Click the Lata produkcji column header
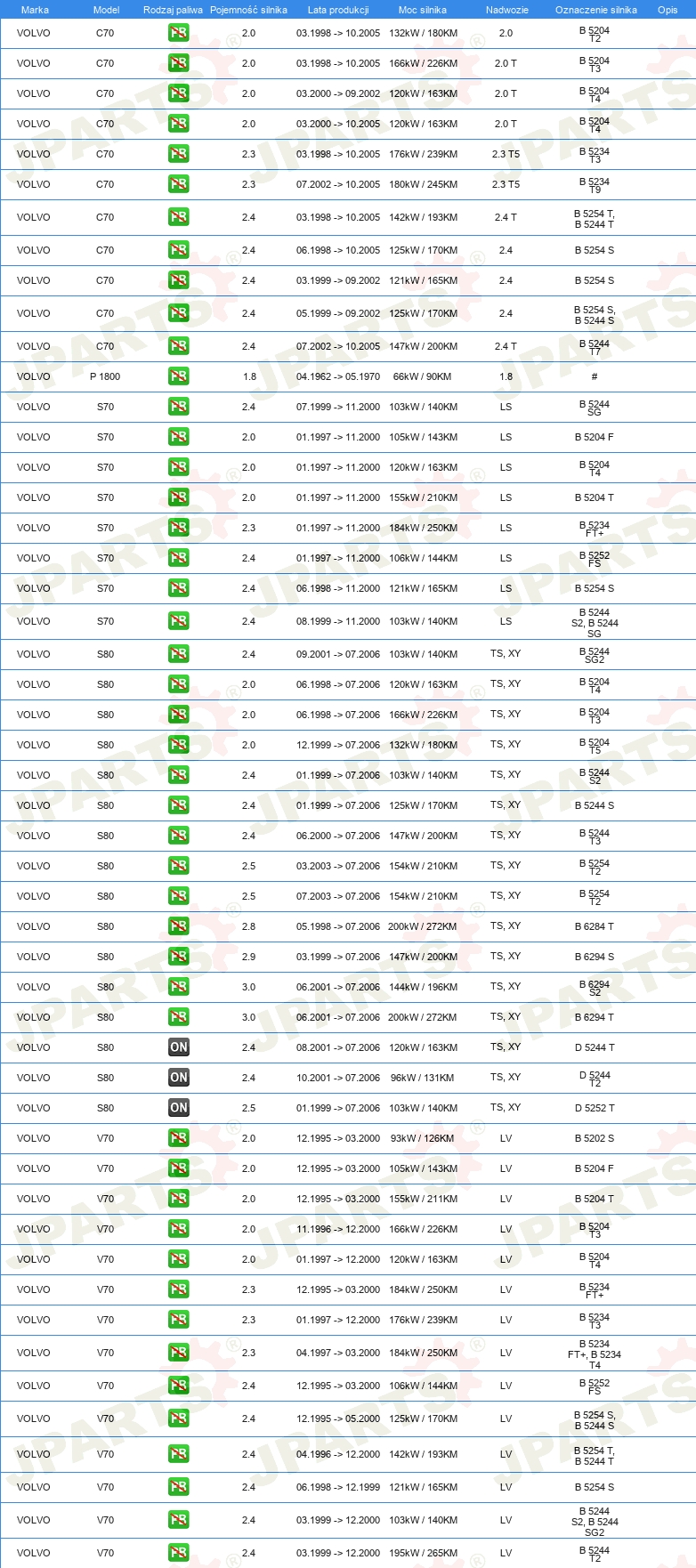This screenshot has height=1568, width=696. 338,10
